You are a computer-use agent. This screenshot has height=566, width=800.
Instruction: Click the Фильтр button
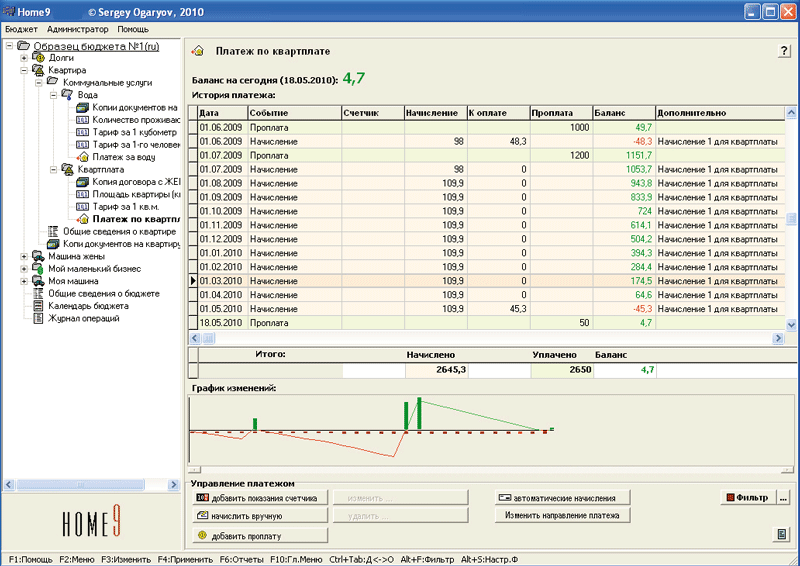(747, 497)
